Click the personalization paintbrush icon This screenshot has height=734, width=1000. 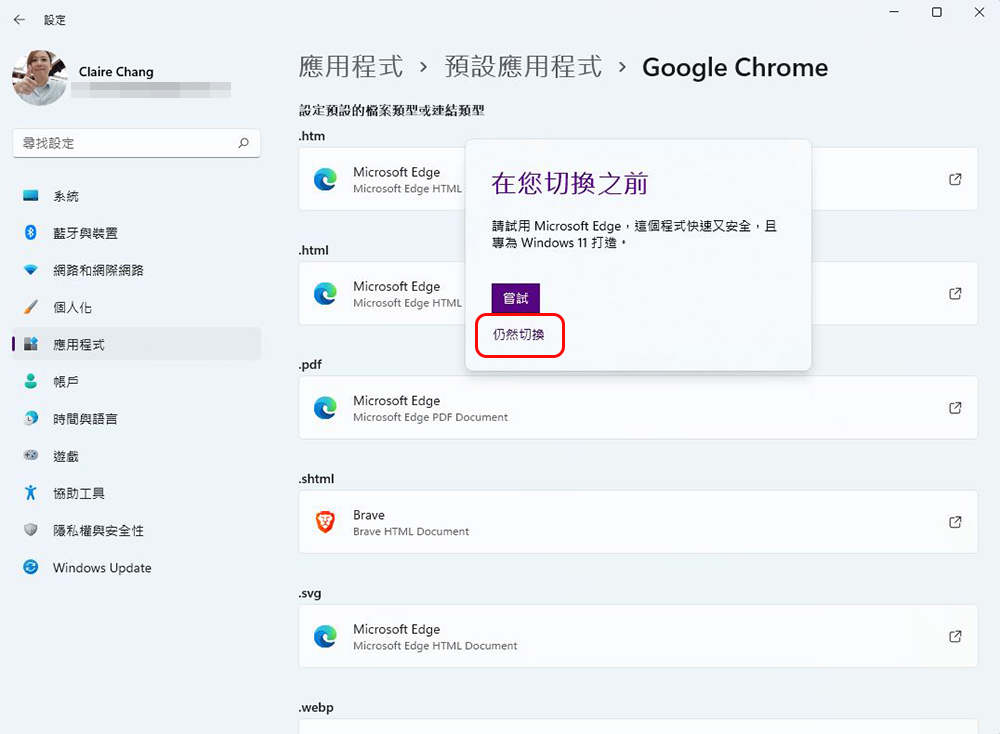pos(31,307)
